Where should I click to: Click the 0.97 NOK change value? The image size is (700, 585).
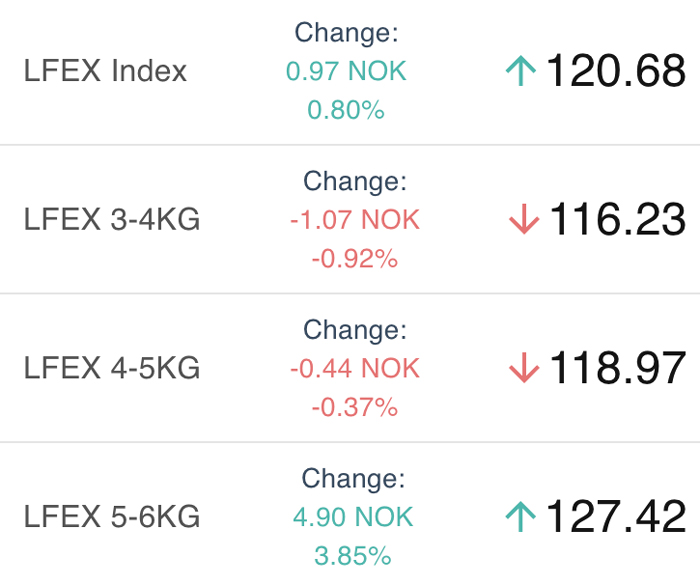point(346,71)
